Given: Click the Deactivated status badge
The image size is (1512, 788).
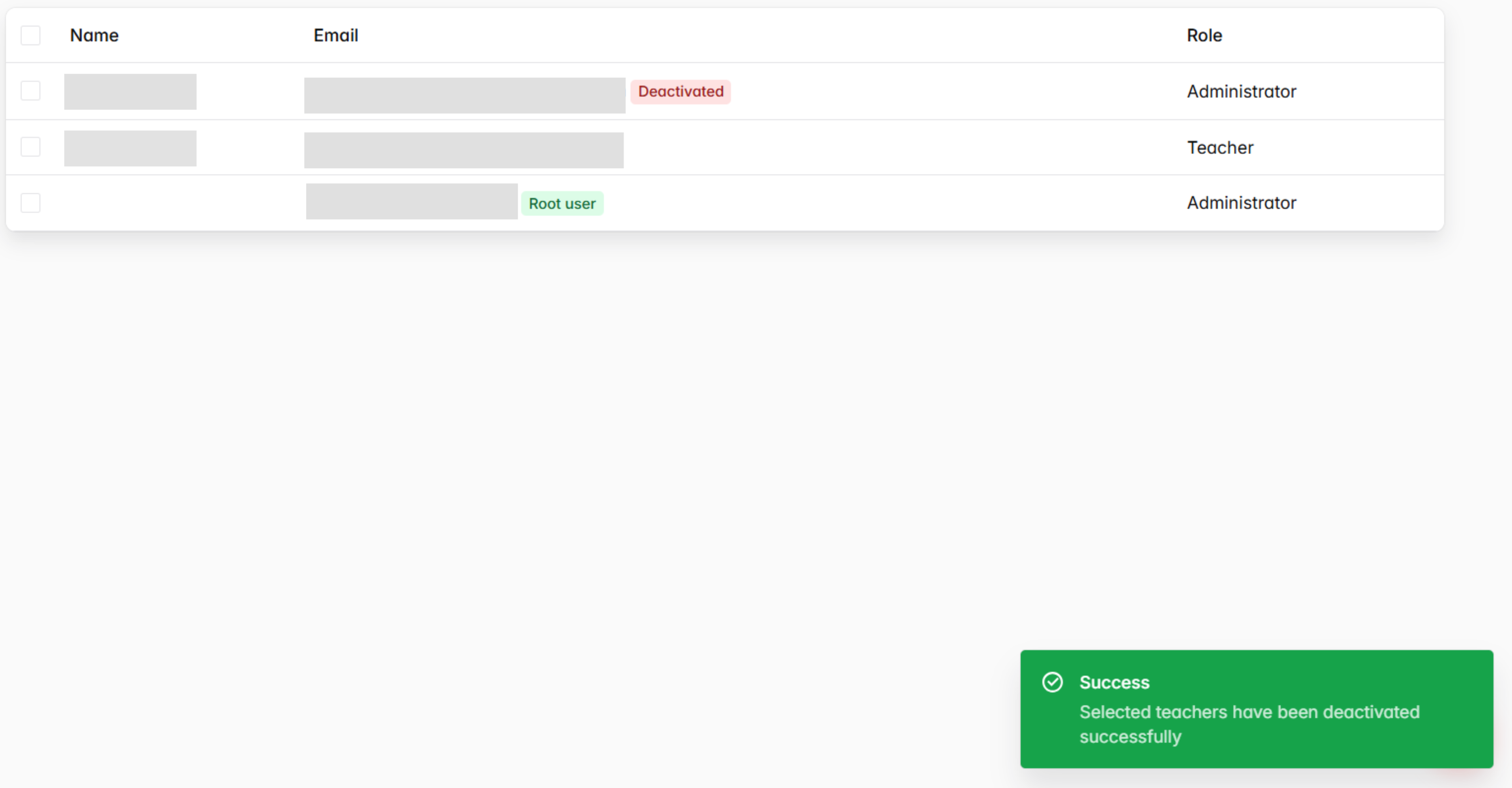Looking at the screenshot, I should [680, 91].
